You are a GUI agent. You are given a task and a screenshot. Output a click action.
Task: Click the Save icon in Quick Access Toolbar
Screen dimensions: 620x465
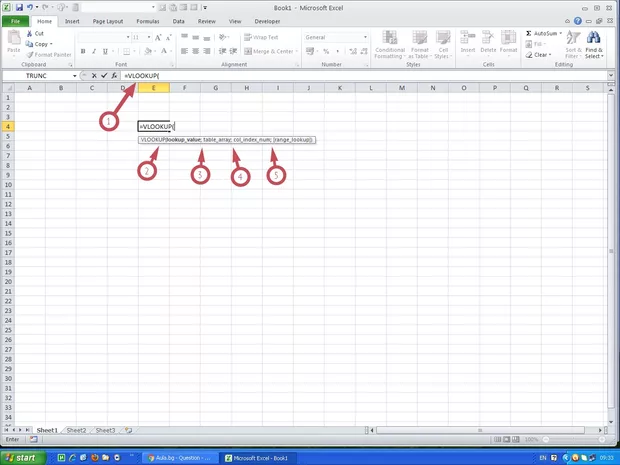pos(19,7)
